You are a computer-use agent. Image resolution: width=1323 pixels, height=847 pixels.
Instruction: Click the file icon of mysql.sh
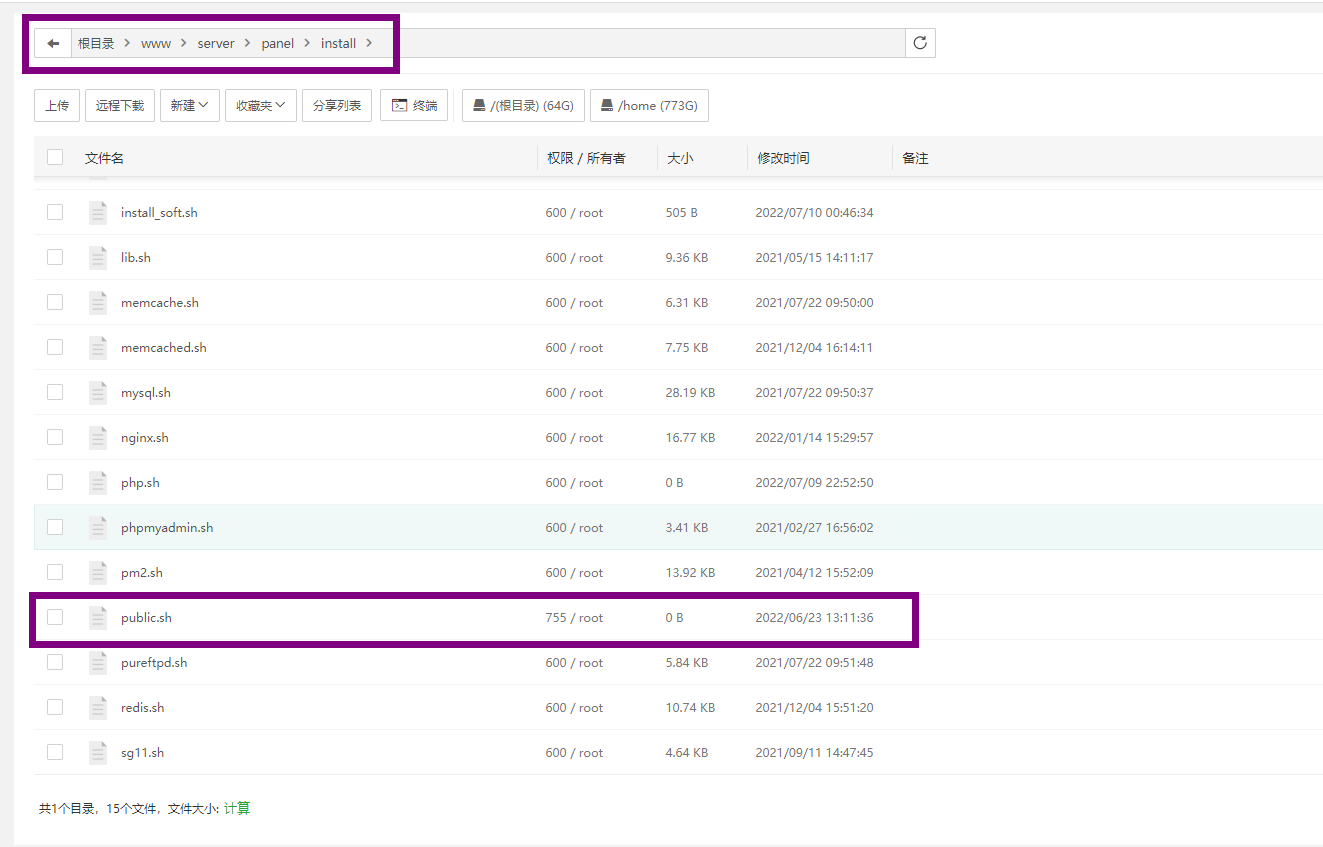click(x=97, y=392)
